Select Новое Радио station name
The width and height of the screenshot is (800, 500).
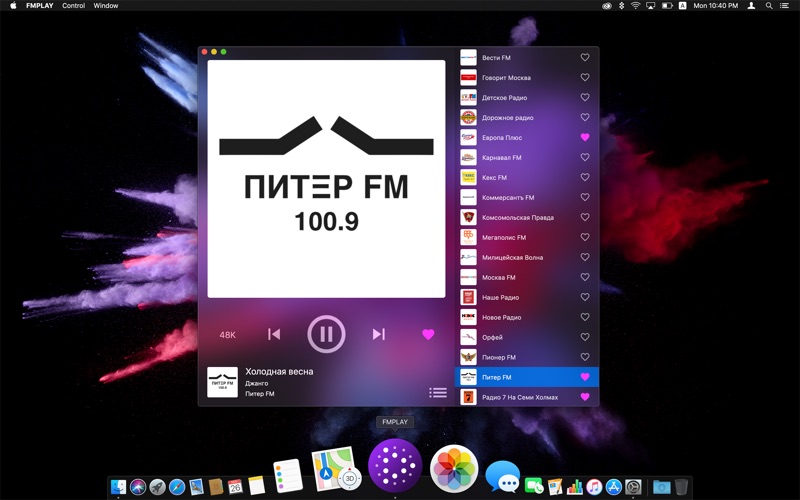(502, 317)
